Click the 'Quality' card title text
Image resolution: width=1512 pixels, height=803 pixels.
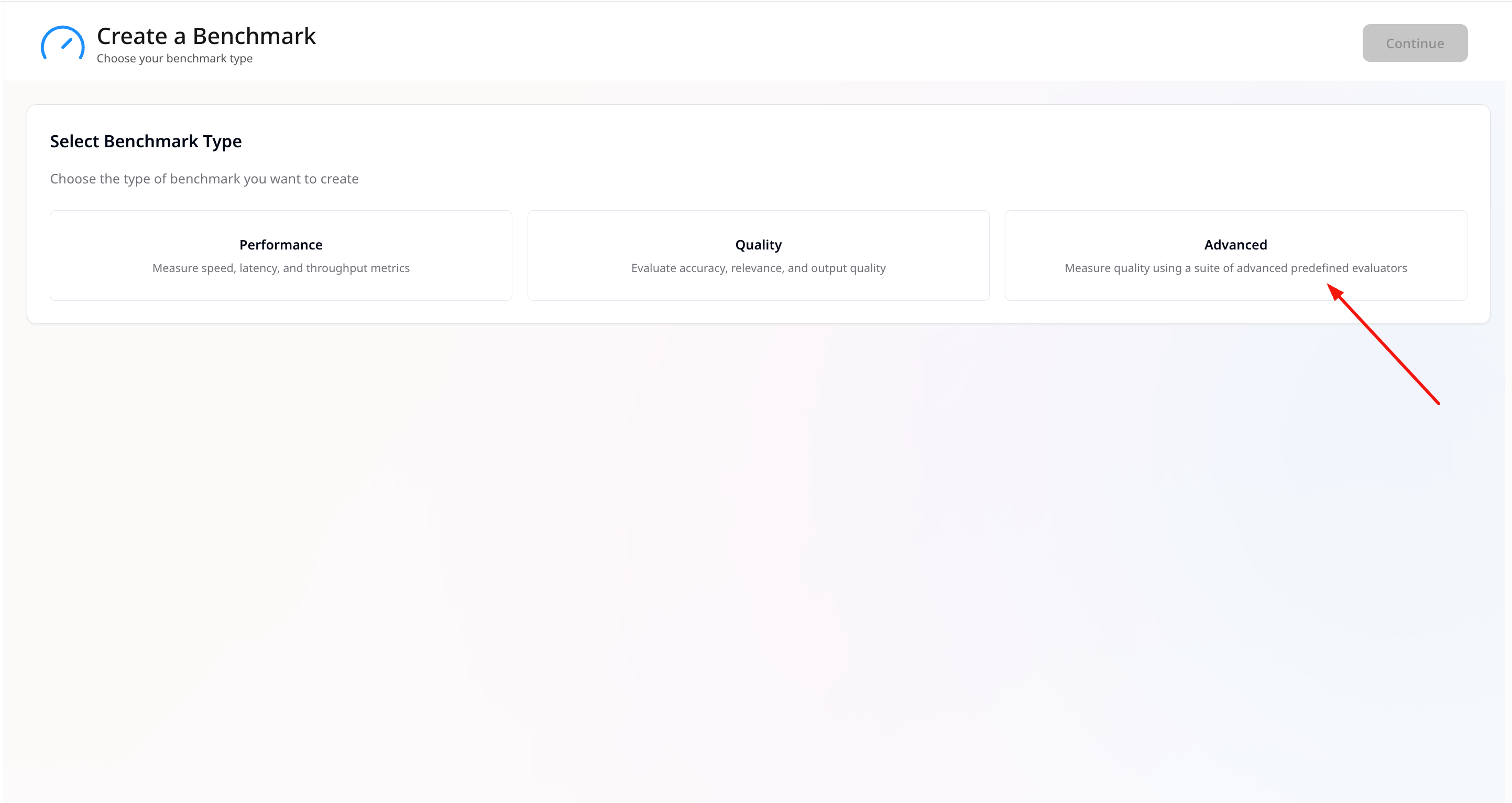(758, 244)
